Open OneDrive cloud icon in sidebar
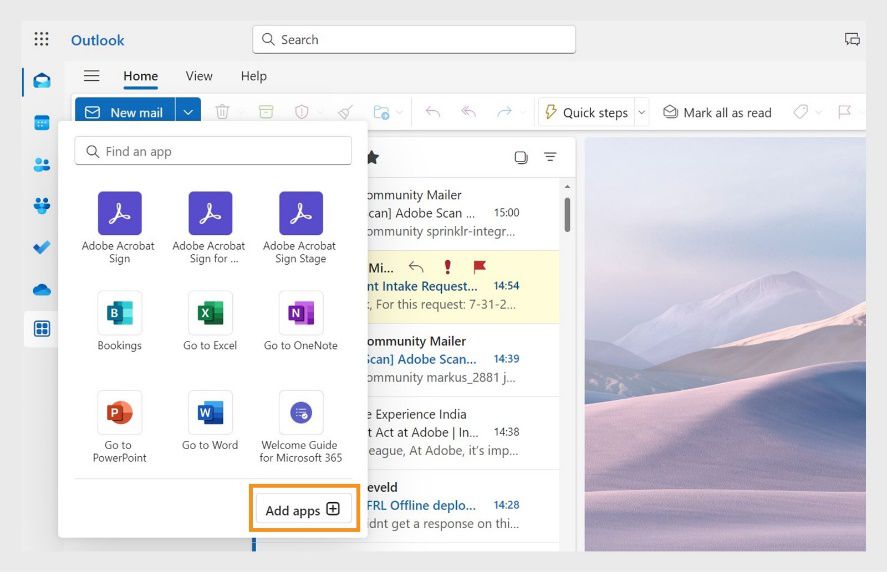This screenshot has width=887, height=572. point(42,290)
